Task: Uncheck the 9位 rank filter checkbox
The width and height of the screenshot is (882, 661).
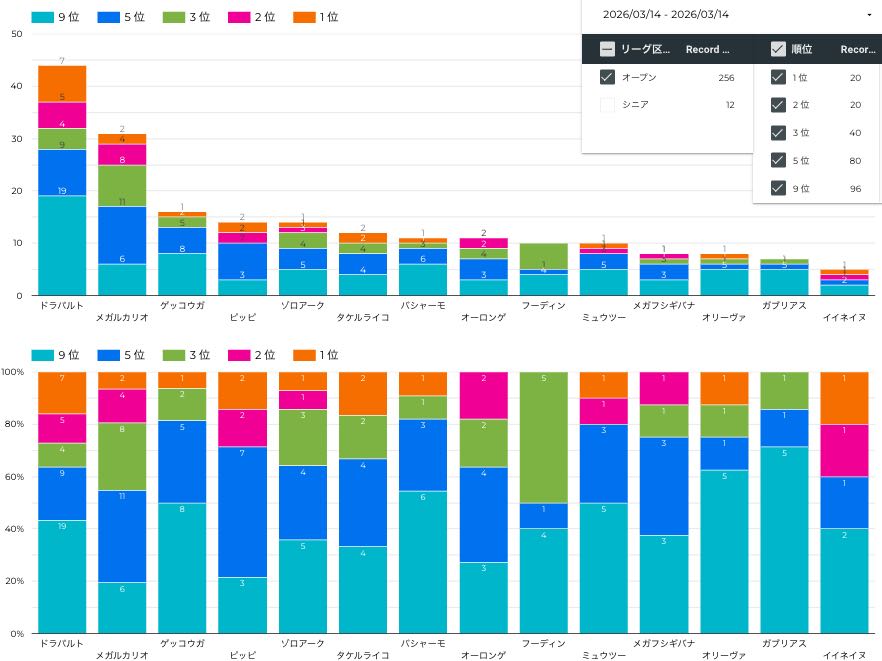Action: coord(777,188)
